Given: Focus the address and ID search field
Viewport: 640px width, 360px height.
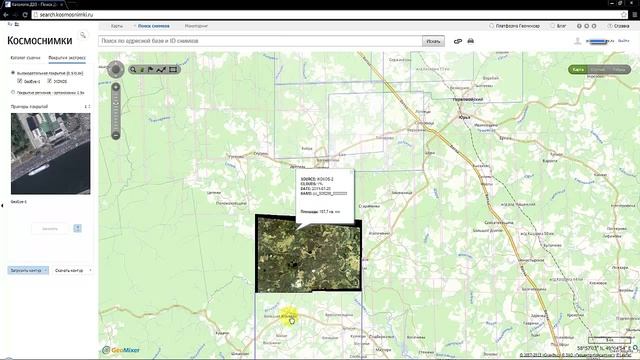Looking at the screenshot, I should [260, 41].
